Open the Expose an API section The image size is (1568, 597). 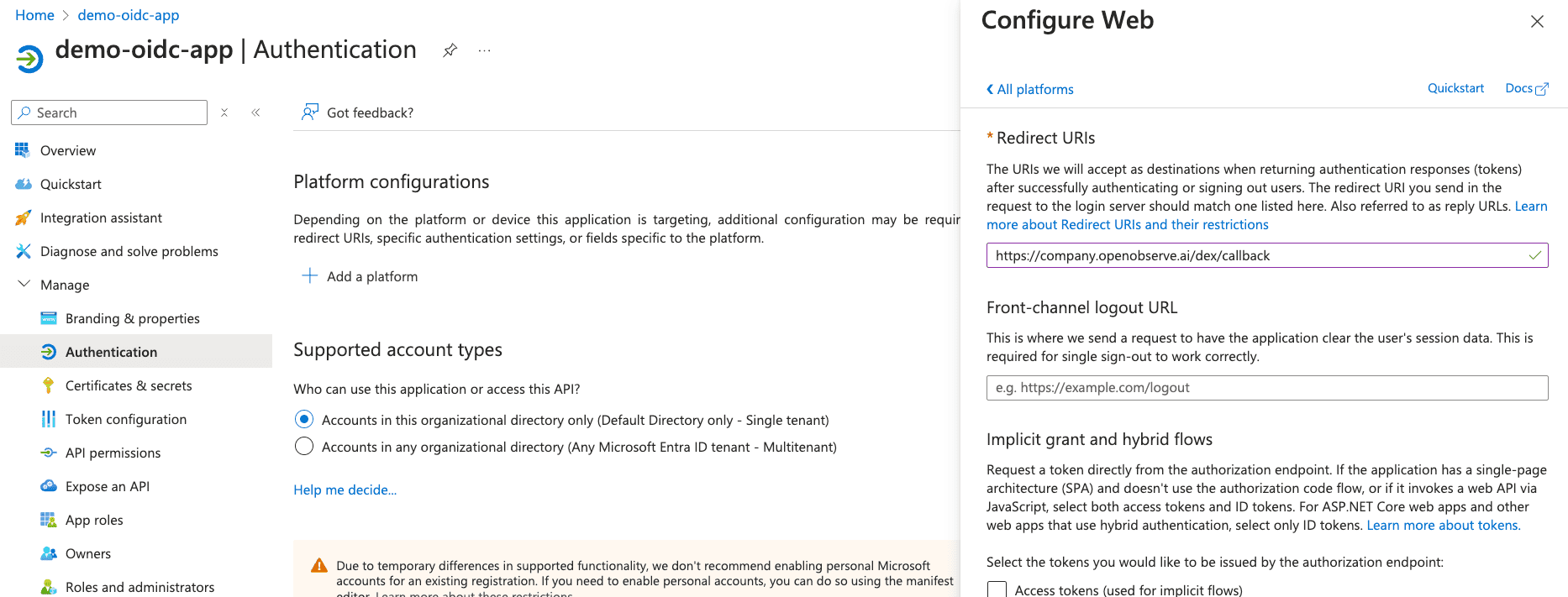click(x=106, y=486)
